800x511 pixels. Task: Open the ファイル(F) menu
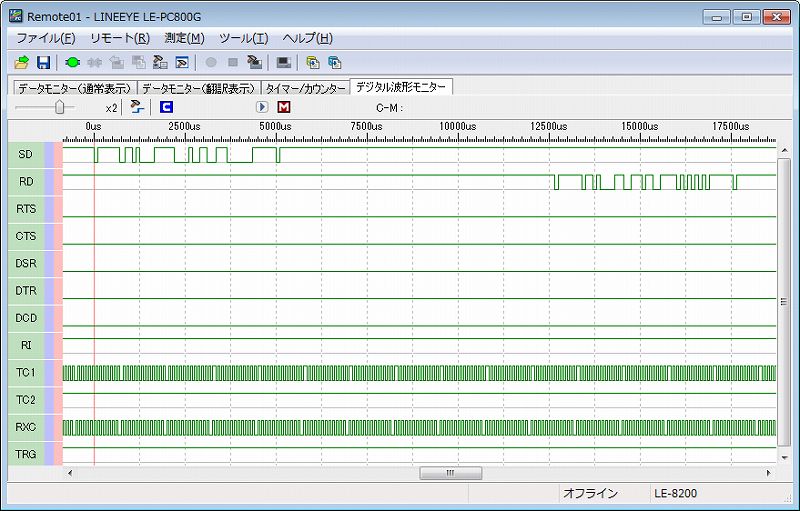coord(46,38)
